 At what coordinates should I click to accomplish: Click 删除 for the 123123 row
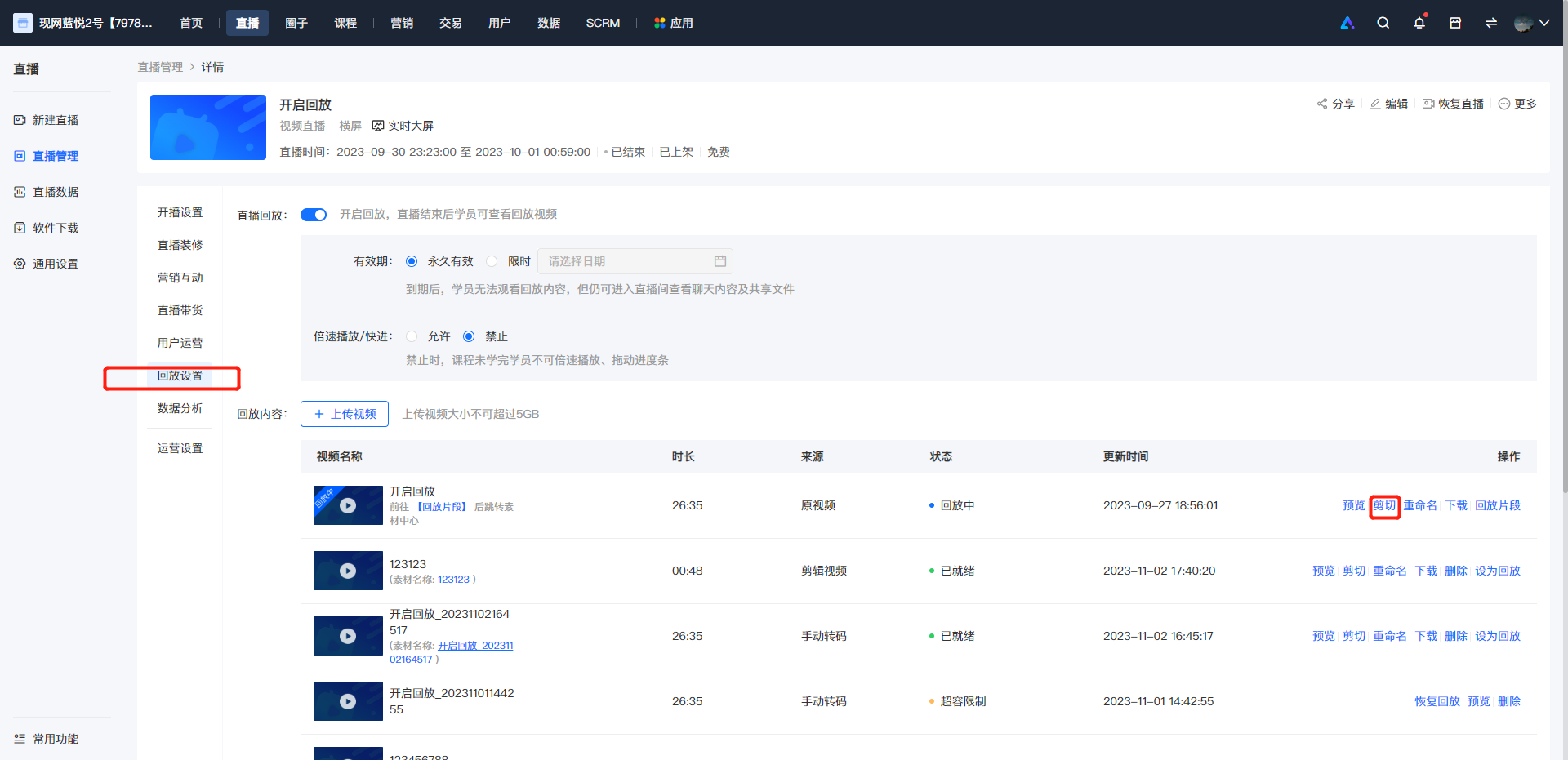1456,571
